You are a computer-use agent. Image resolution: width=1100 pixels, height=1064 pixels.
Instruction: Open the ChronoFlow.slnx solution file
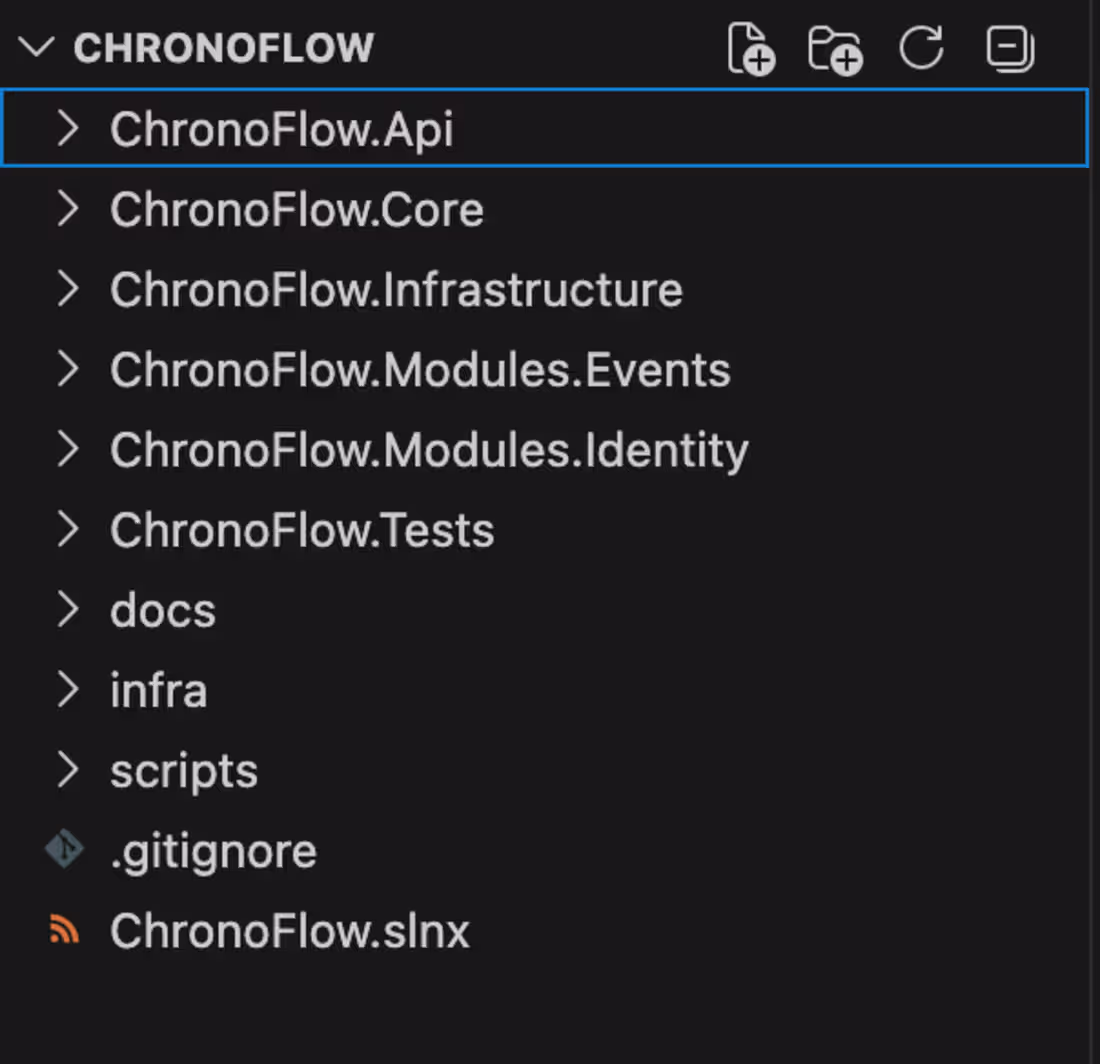click(290, 929)
